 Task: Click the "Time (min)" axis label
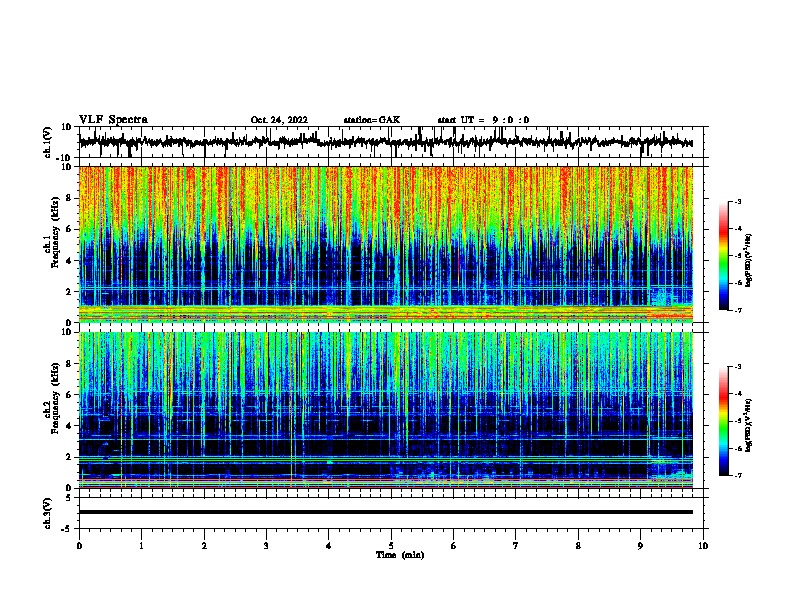pos(400,555)
